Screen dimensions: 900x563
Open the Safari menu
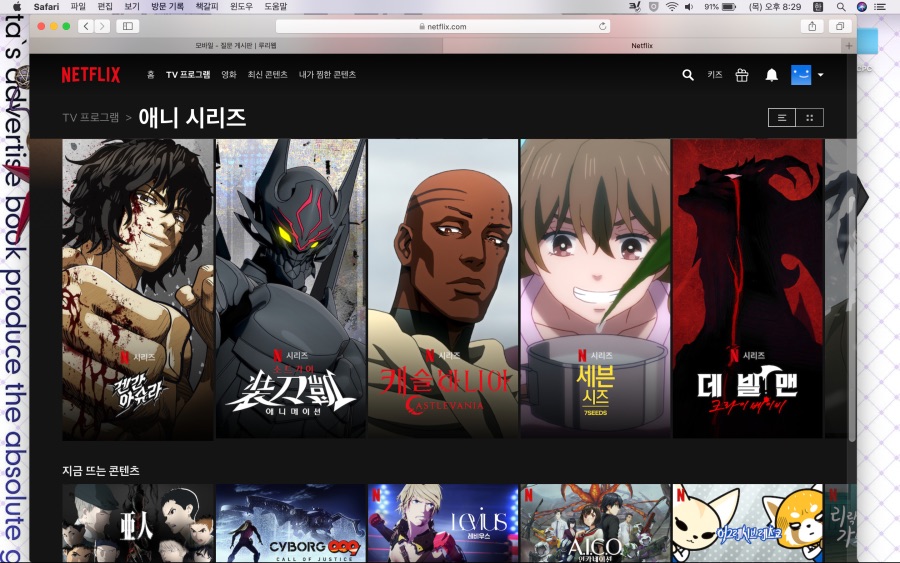pyautogui.click(x=46, y=6)
